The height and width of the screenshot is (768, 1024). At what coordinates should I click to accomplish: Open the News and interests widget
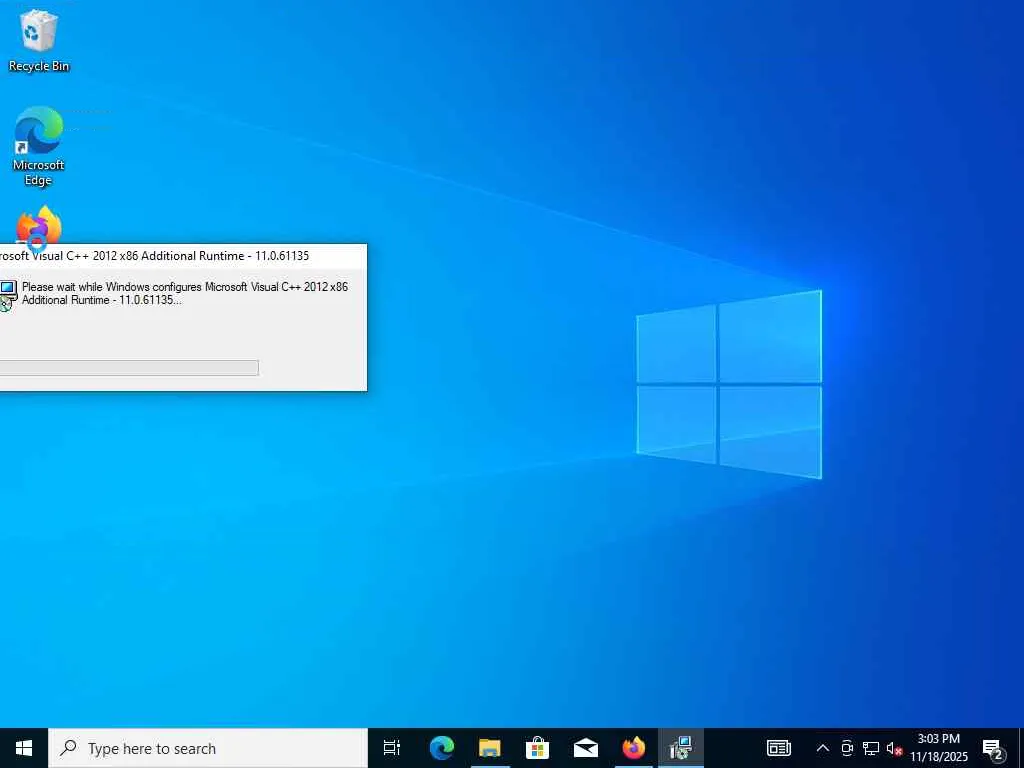(778, 748)
